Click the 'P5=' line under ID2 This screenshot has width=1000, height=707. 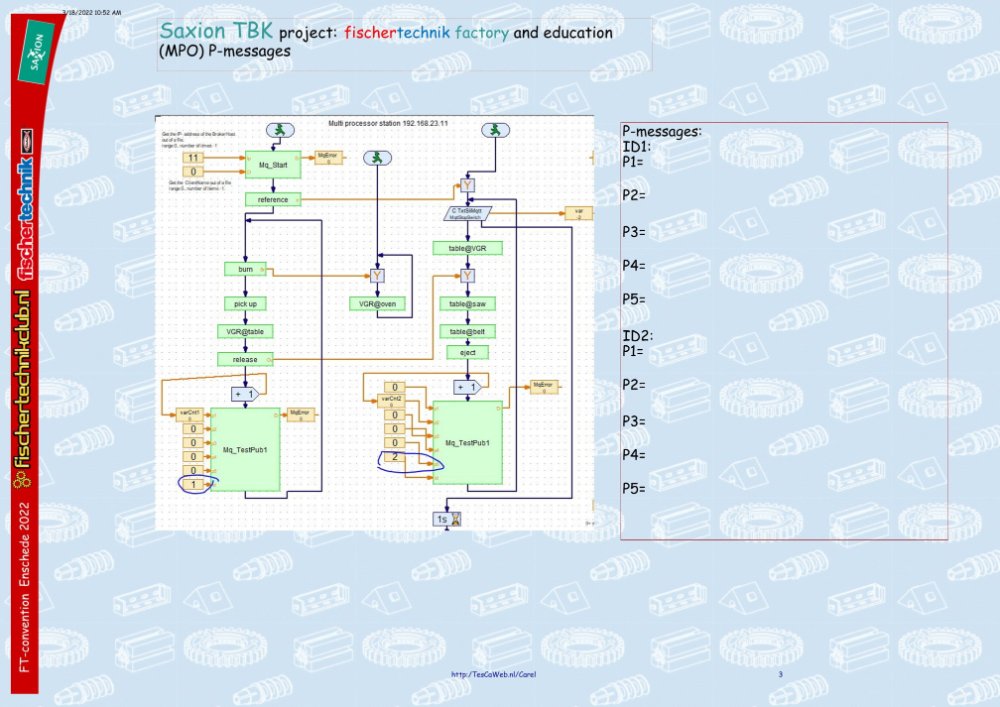[634, 489]
